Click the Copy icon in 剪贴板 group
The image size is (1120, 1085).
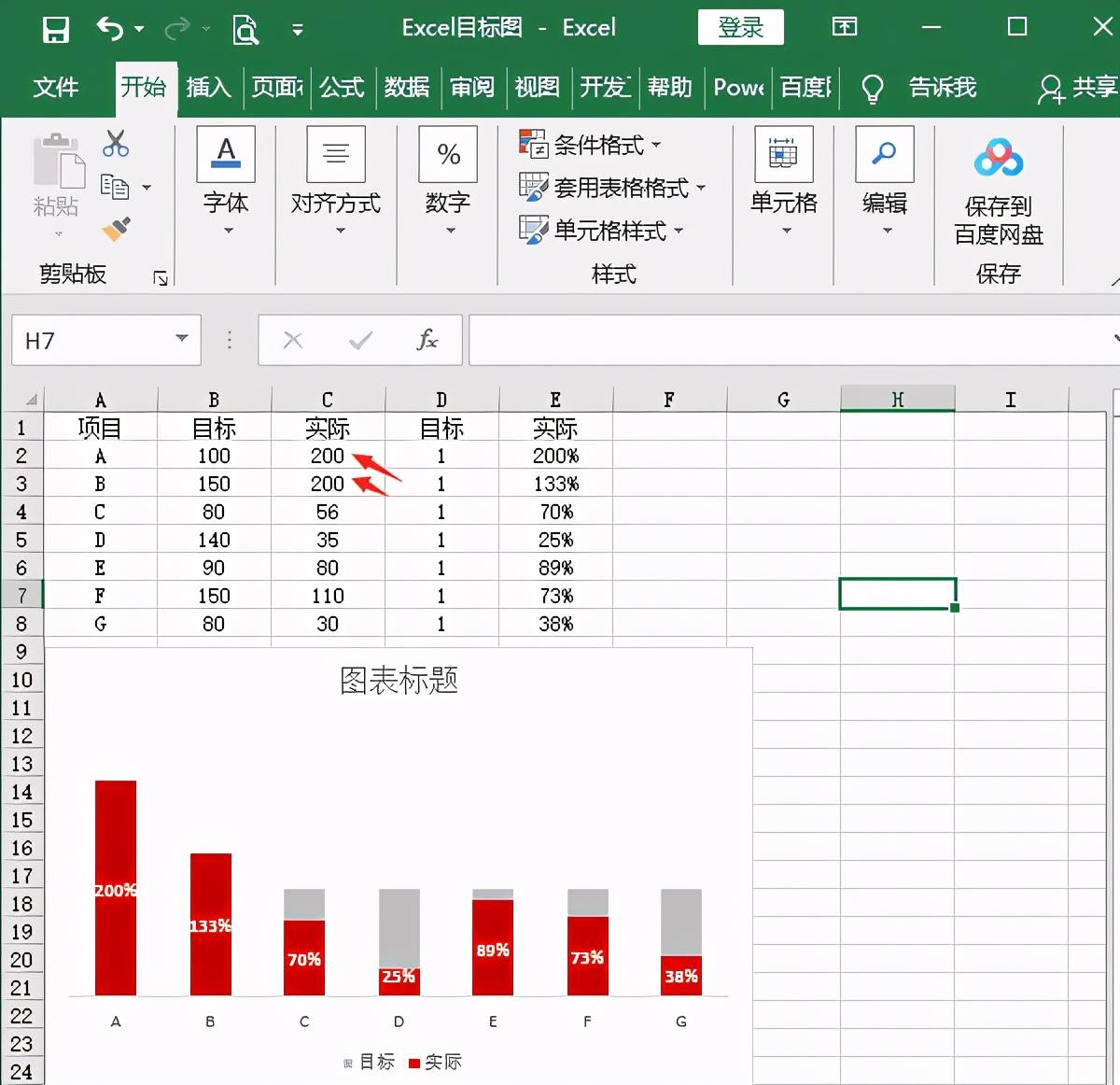point(116,185)
